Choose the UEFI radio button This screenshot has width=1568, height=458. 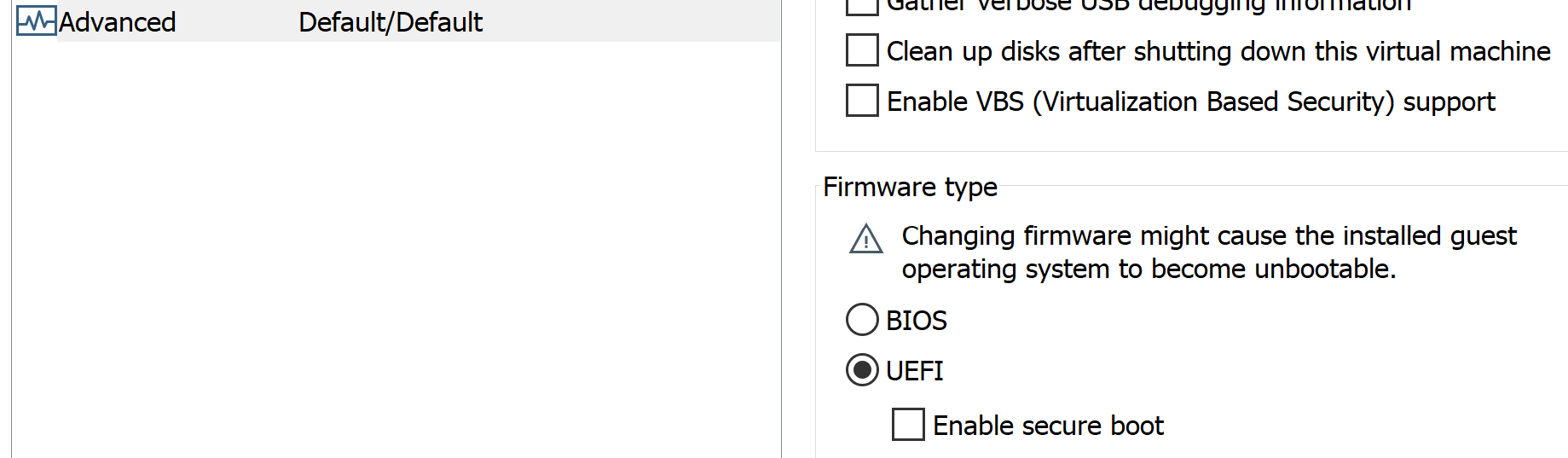[x=862, y=370]
